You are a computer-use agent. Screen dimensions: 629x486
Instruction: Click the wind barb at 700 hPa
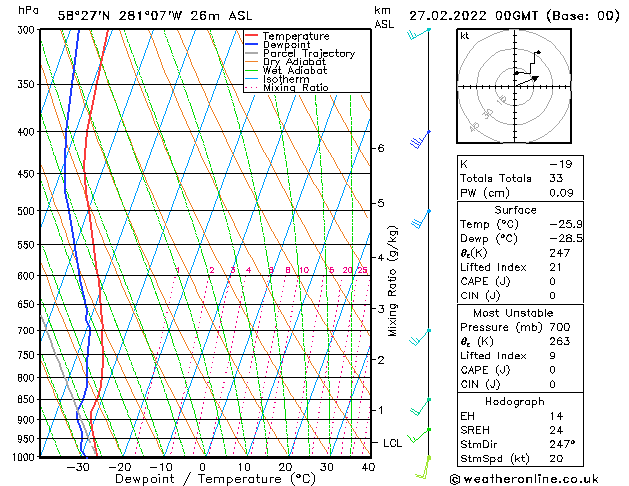pos(420,337)
